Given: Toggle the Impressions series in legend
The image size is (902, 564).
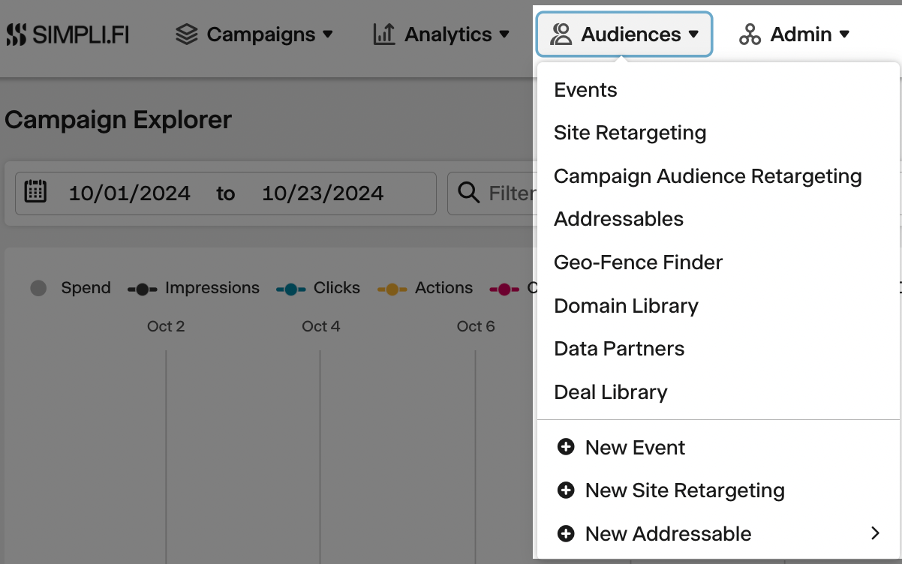Looking at the screenshot, I should pyautogui.click(x=193, y=288).
